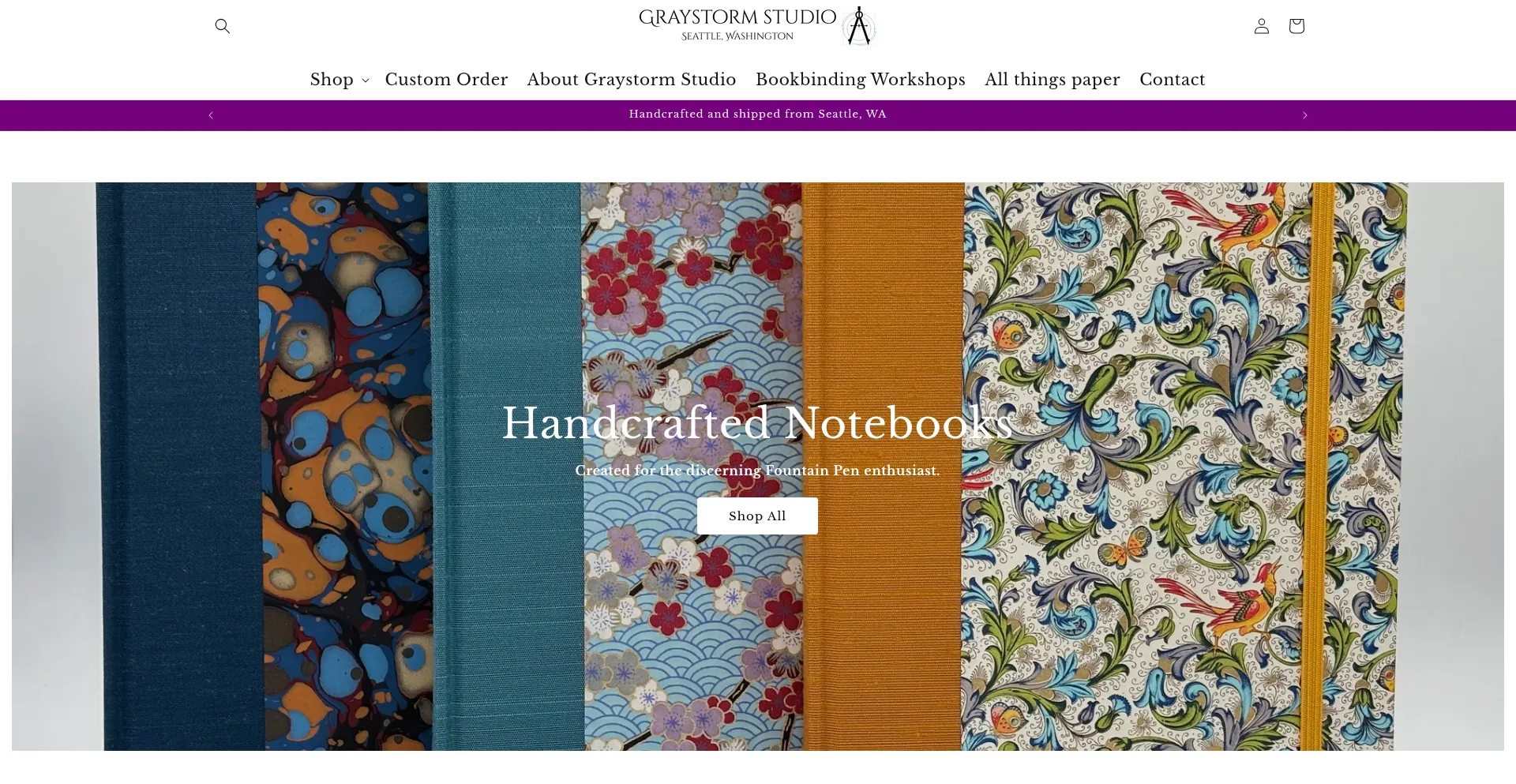
Task: Go to Custom Order page
Action: point(446,80)
